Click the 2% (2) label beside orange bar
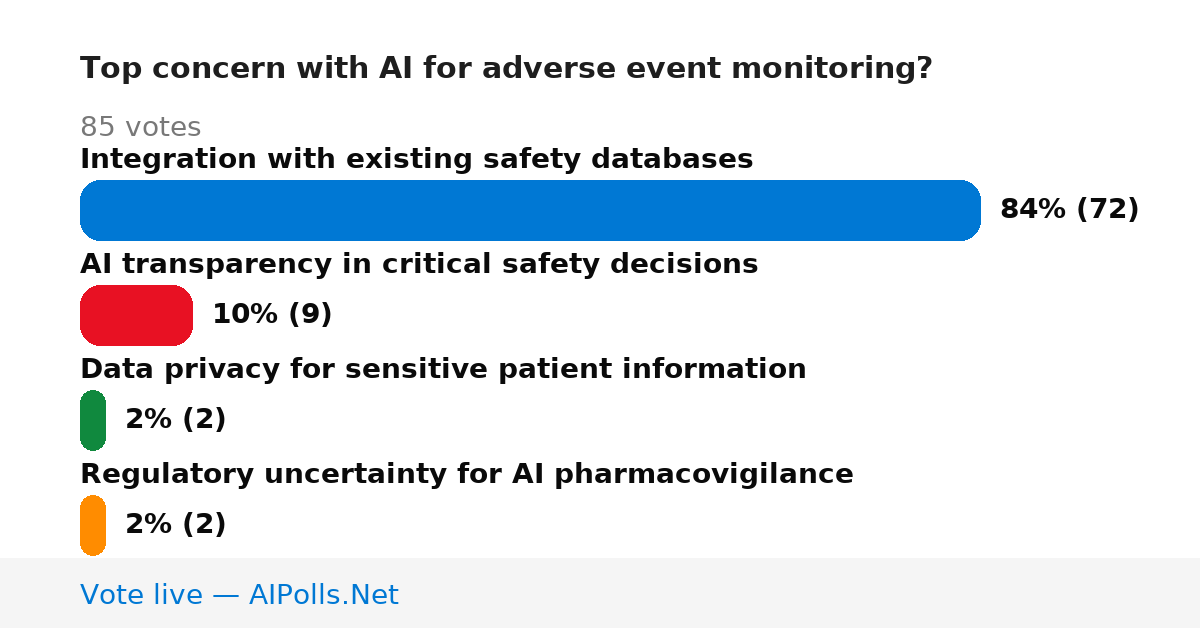 175,524
